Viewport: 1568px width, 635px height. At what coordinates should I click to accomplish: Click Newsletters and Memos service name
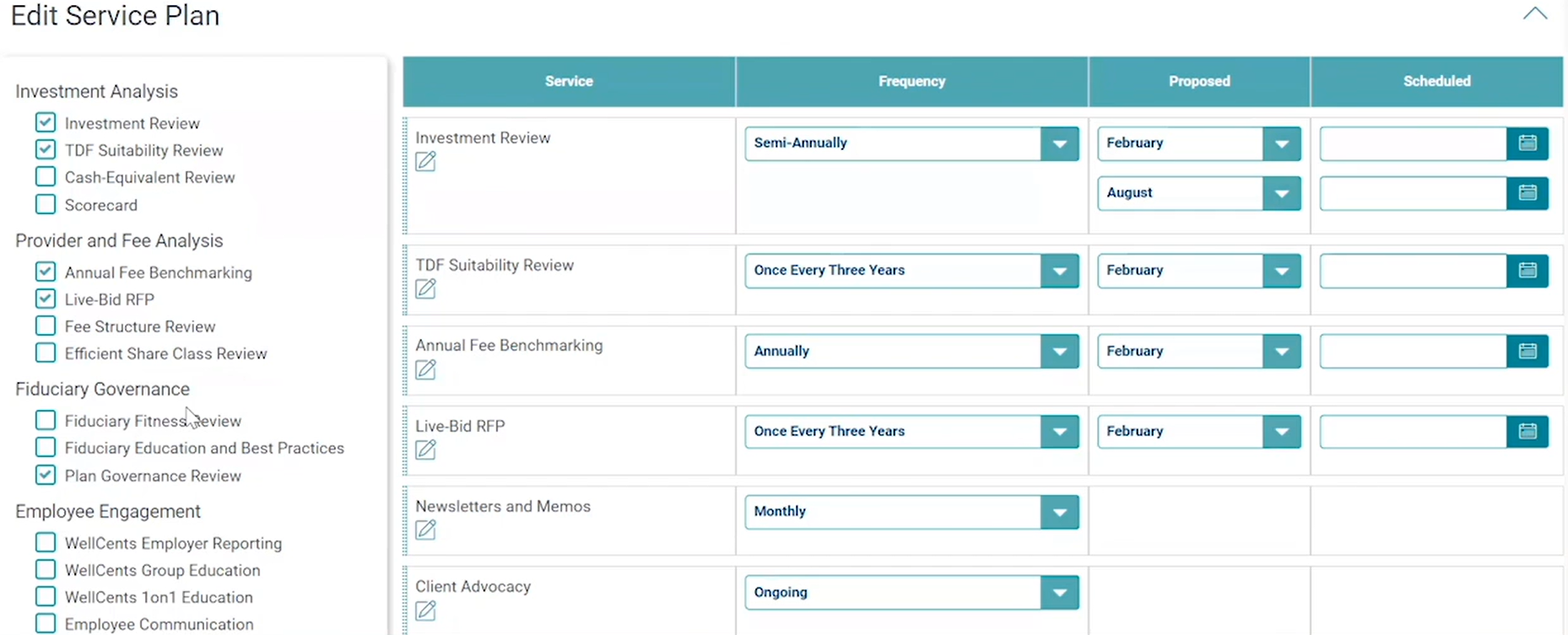click(x=503, y=506)
